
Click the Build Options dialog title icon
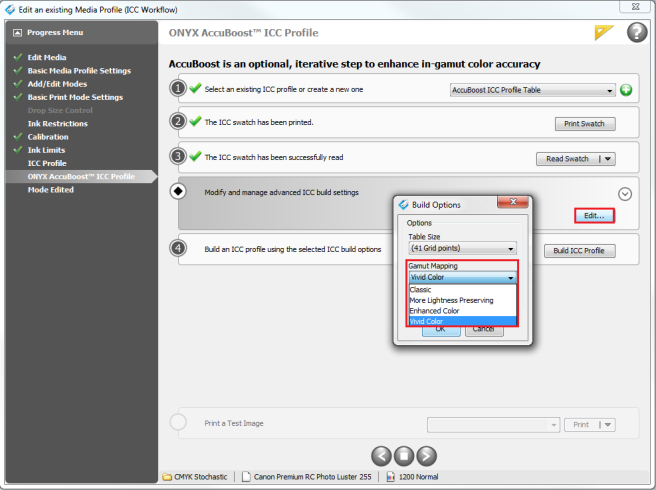403,205
